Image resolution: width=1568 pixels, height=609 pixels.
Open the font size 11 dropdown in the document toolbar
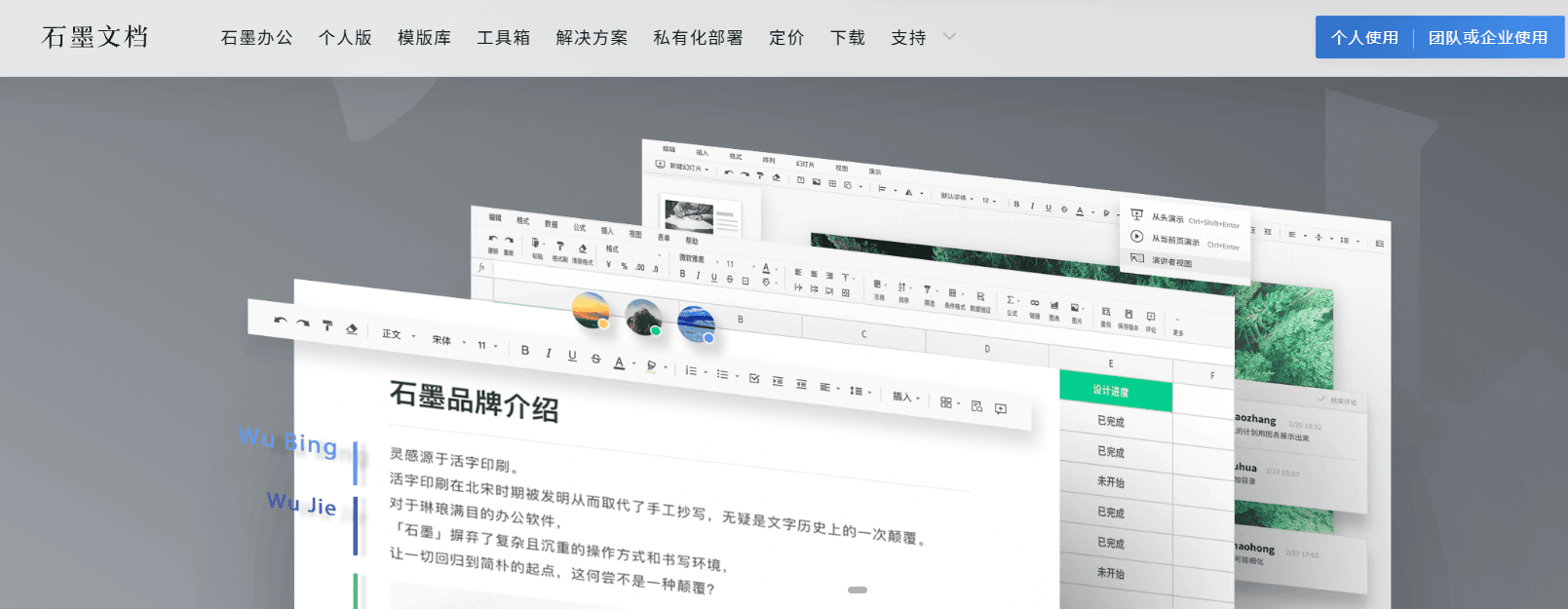pyautogui.click(x=487, y=346)
